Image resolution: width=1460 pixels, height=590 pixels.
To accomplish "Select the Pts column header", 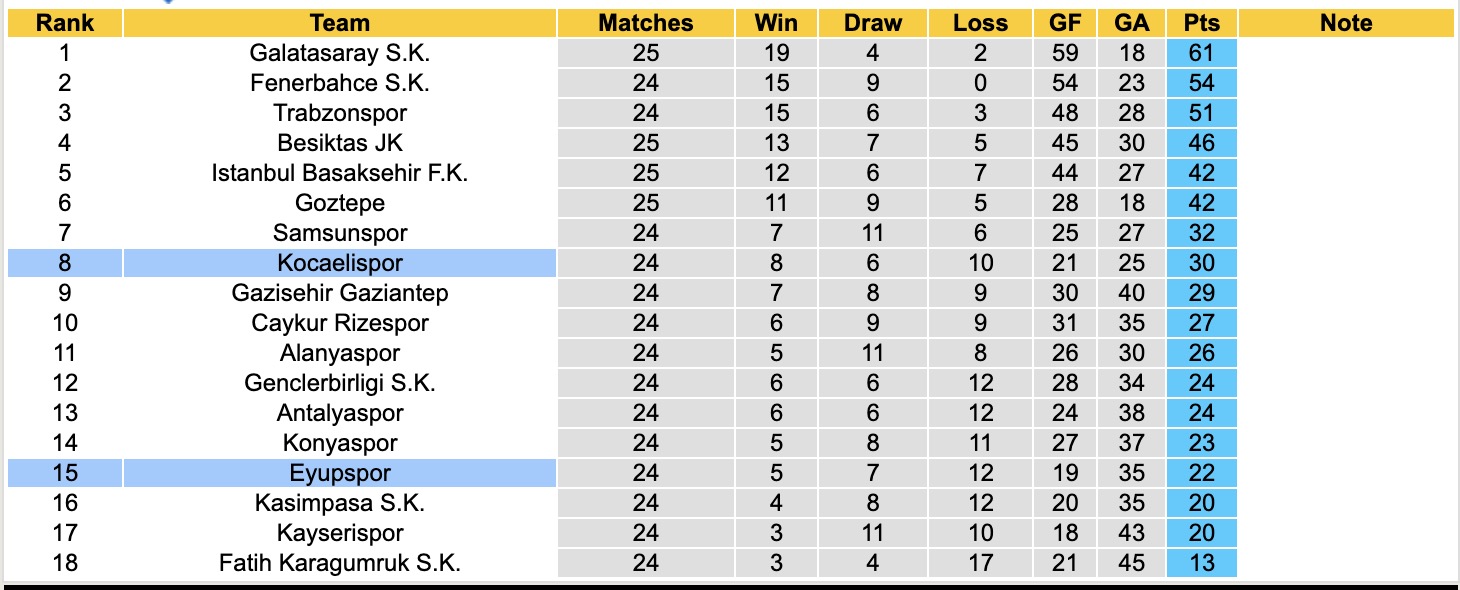I will (x=1201, y=23).
